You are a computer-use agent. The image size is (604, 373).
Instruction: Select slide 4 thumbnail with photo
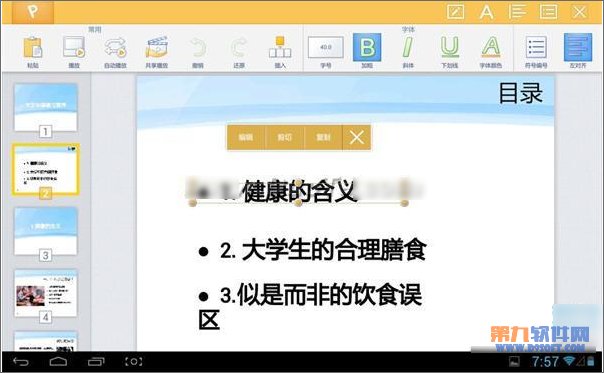click(46, 293)
